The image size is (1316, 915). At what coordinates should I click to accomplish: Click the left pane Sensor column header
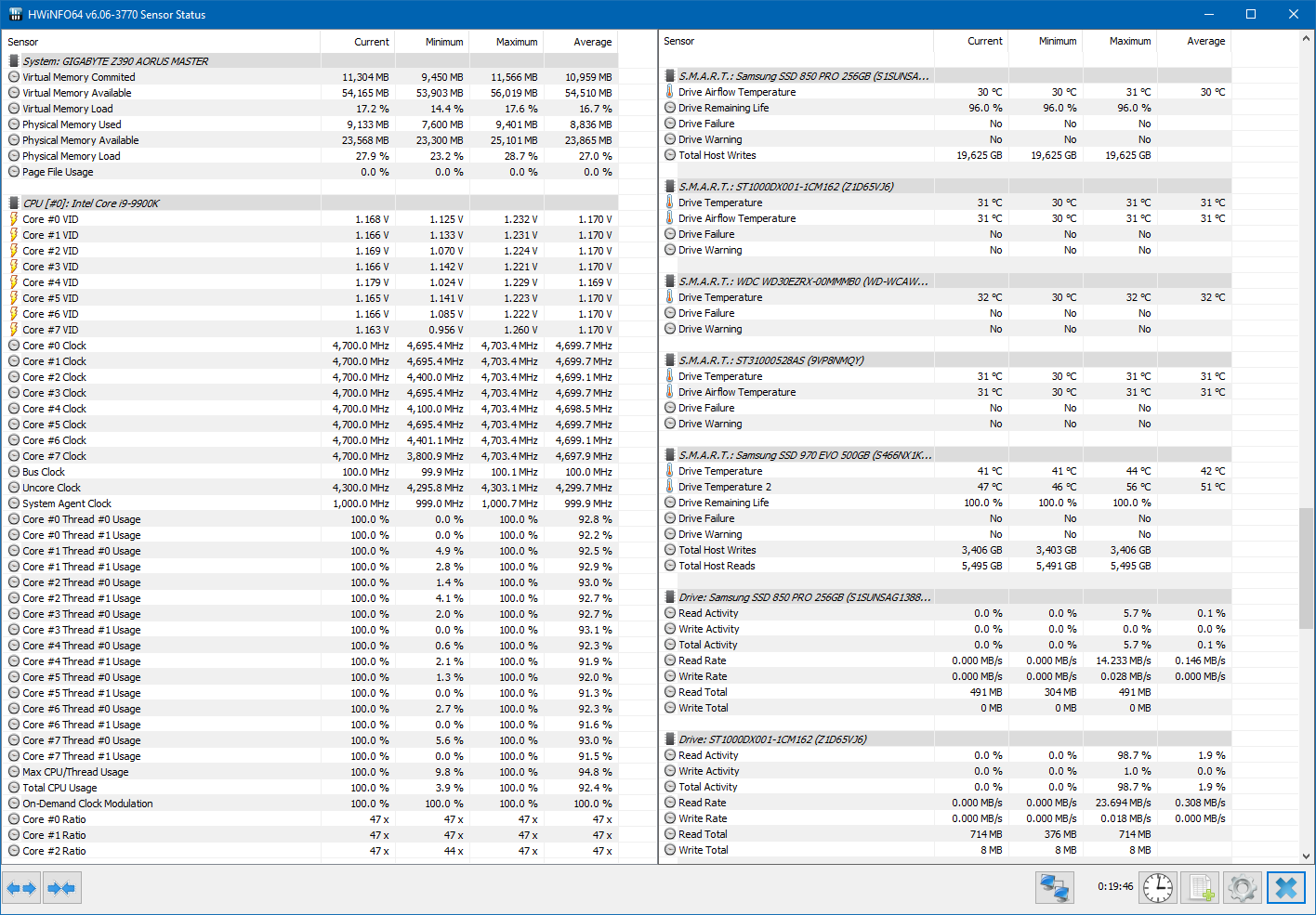(x=162, y=42)
